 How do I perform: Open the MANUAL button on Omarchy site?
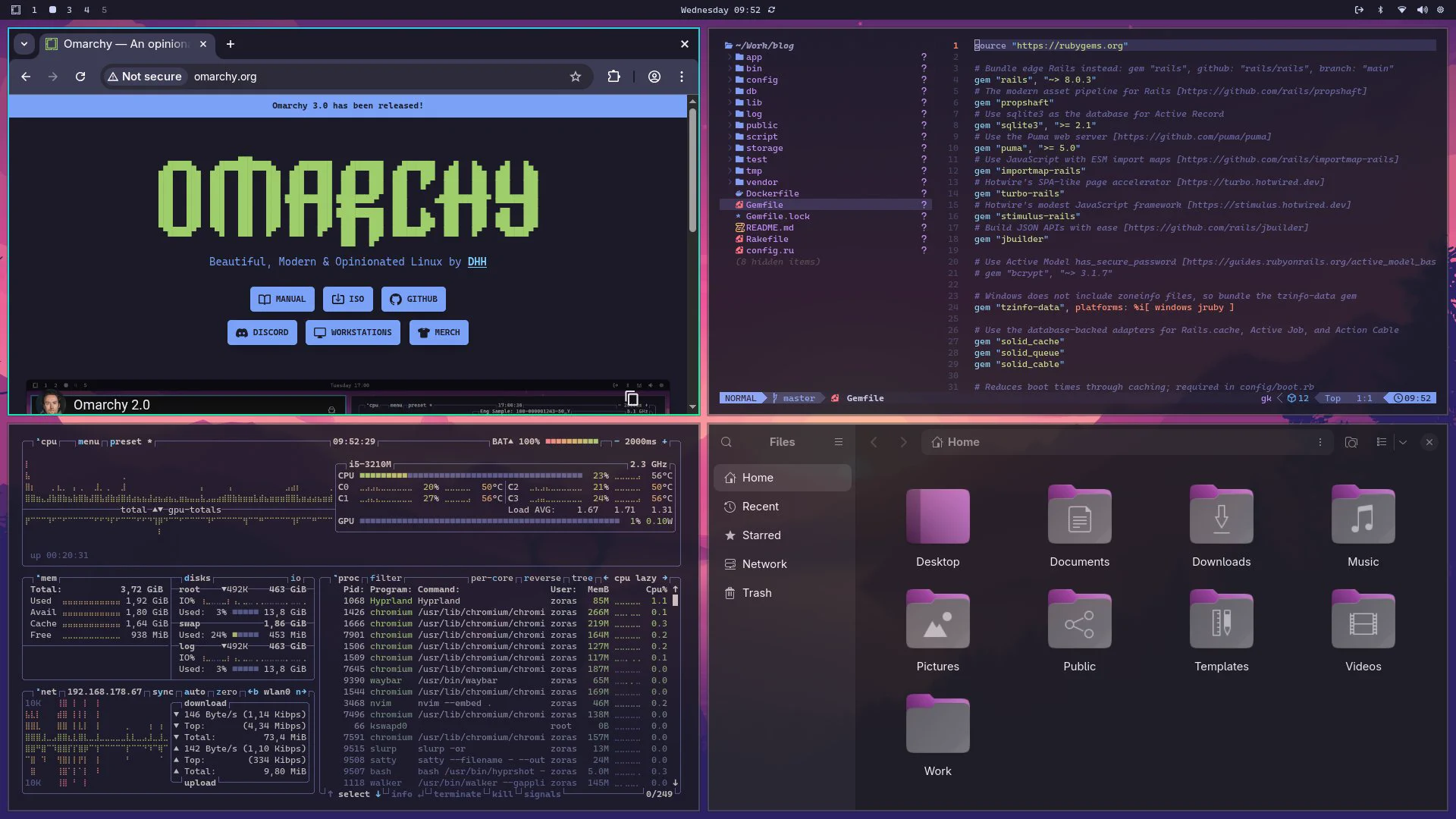coord(282,299)
